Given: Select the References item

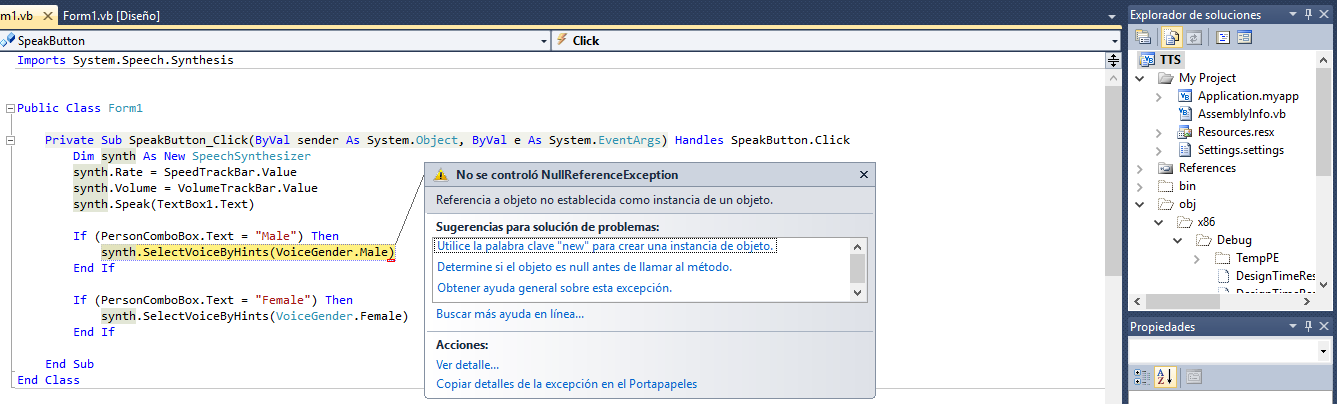Looking at the screenshot, I should [x=1207, y=168].
